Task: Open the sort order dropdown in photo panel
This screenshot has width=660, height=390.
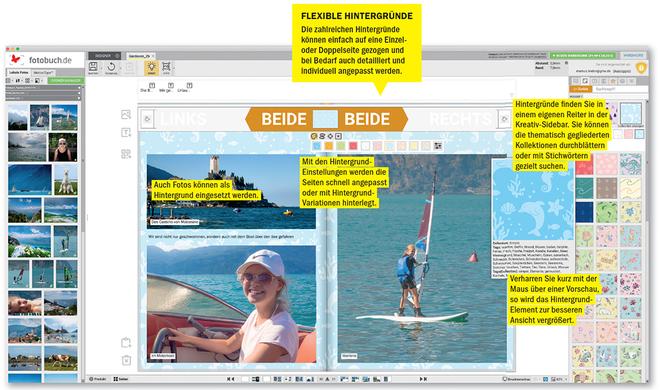Action: point(18,80)
